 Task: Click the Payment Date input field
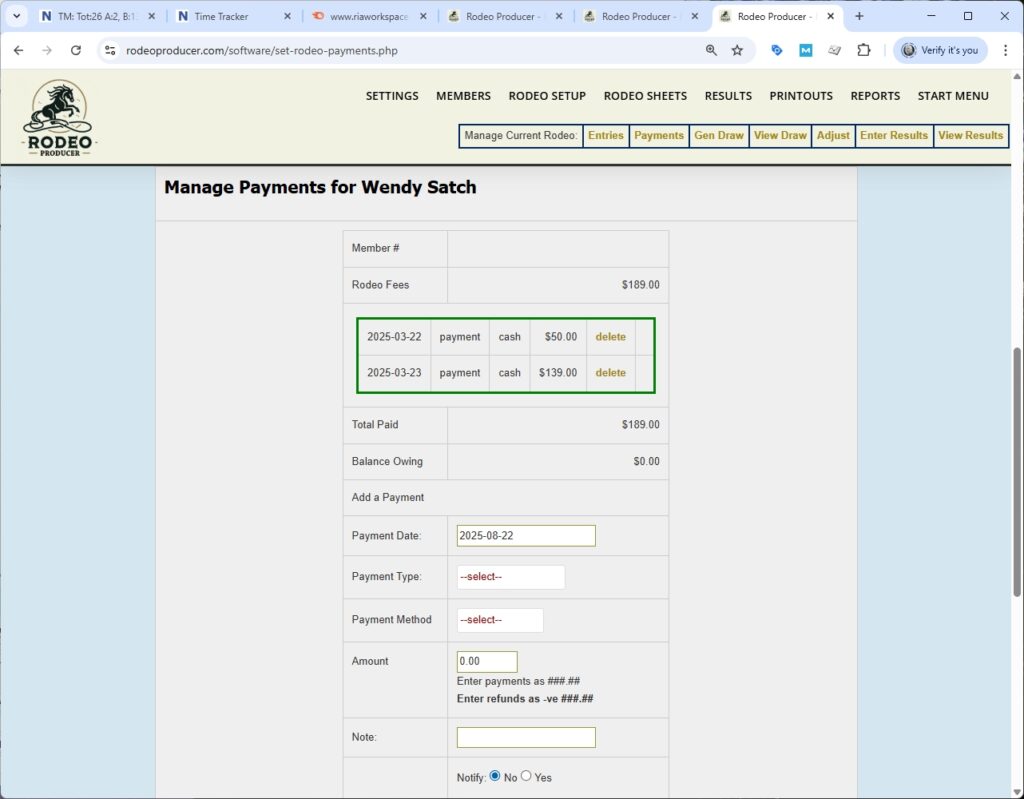click(x=525, y=535)
